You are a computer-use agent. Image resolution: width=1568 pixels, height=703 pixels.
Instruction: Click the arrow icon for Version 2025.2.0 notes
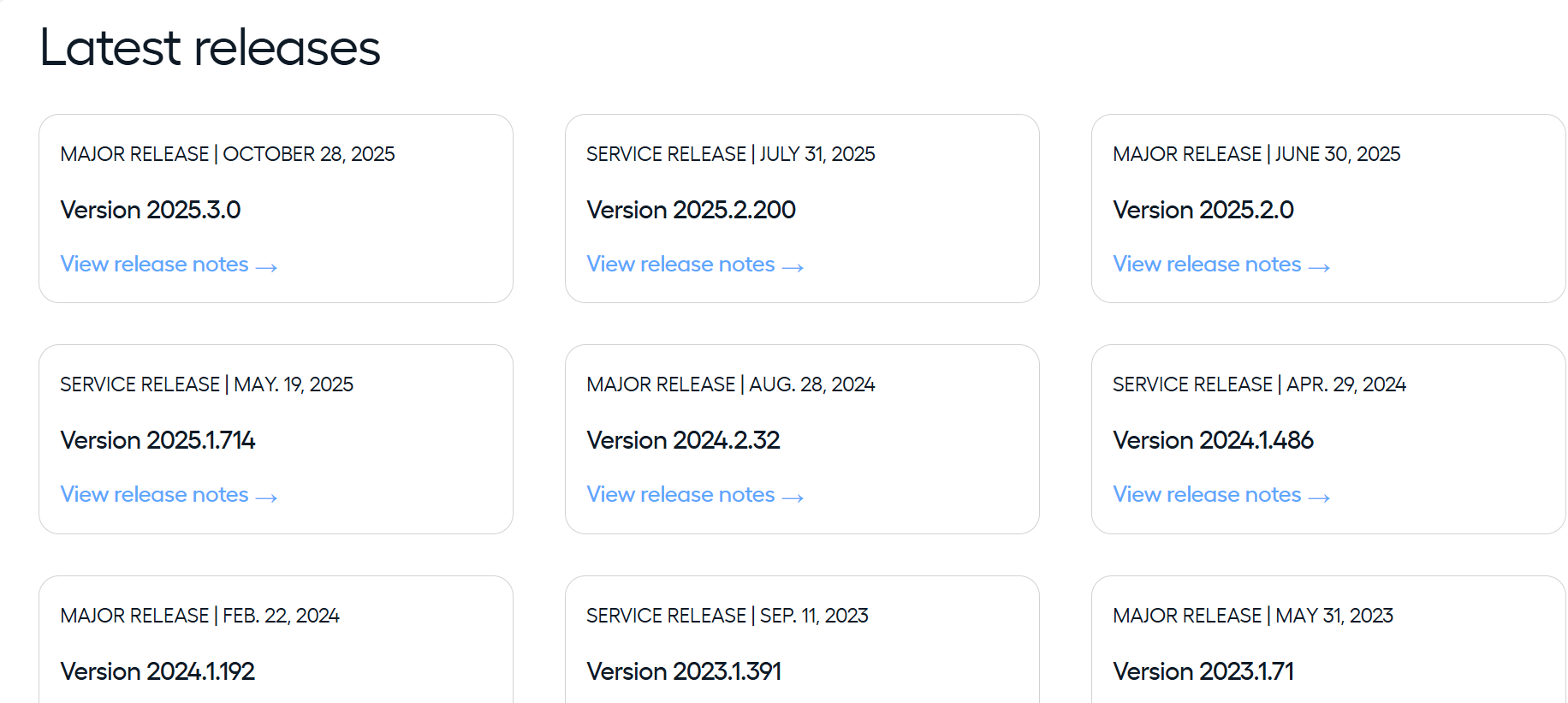[1319, 267]
